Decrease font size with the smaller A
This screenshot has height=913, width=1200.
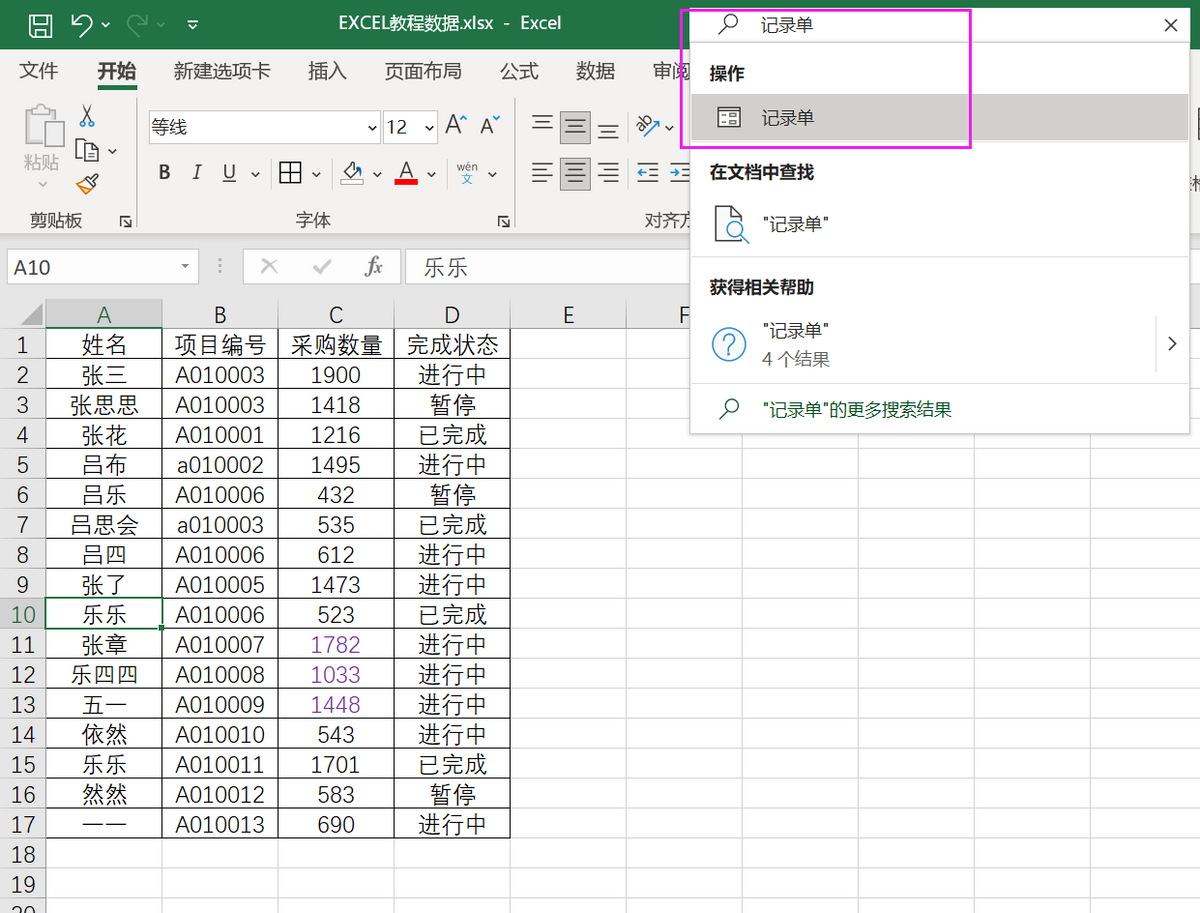(489, 126)
